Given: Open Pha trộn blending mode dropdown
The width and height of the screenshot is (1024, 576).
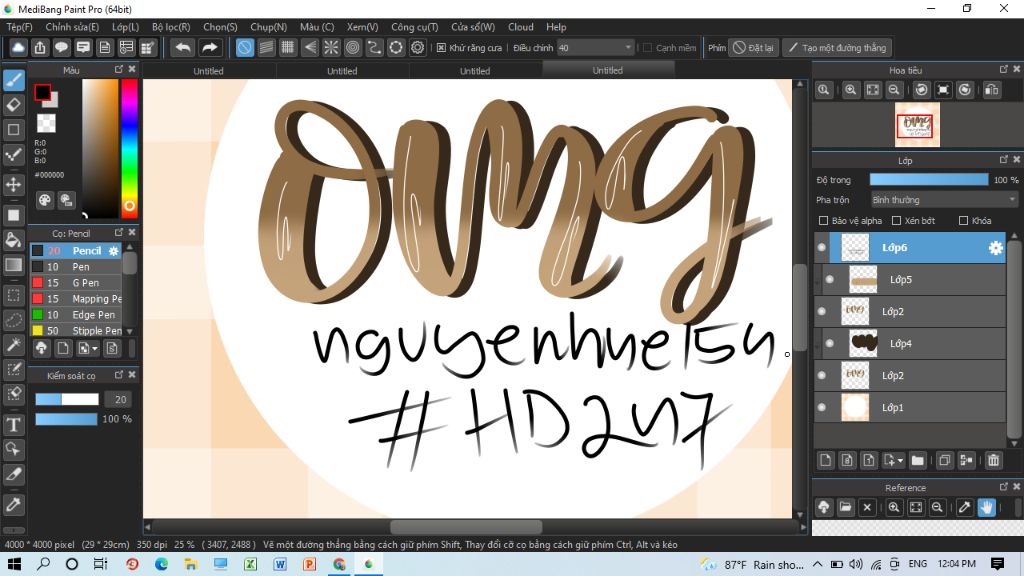Looking at the screenshot, I should click(x=944, y=200).
